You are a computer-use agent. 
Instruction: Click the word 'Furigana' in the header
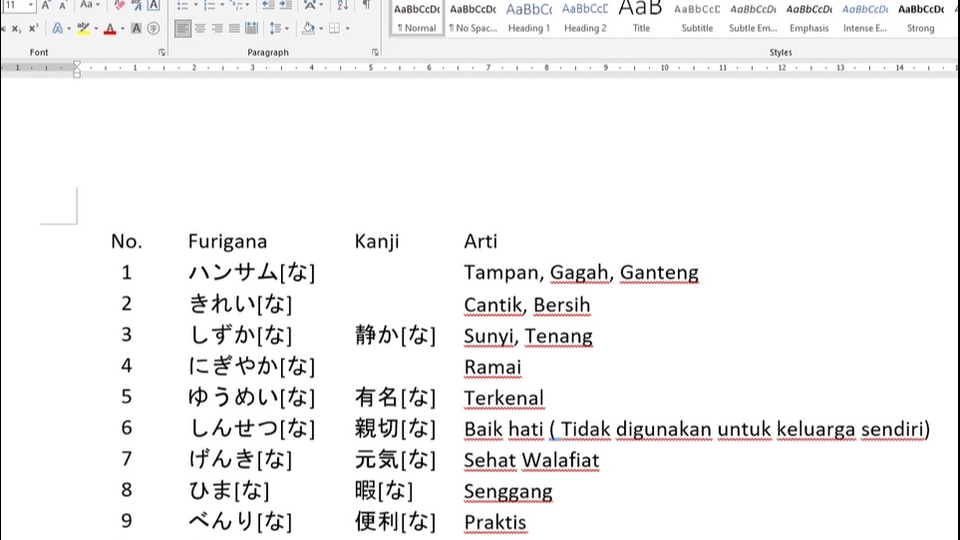coord(227,242)
